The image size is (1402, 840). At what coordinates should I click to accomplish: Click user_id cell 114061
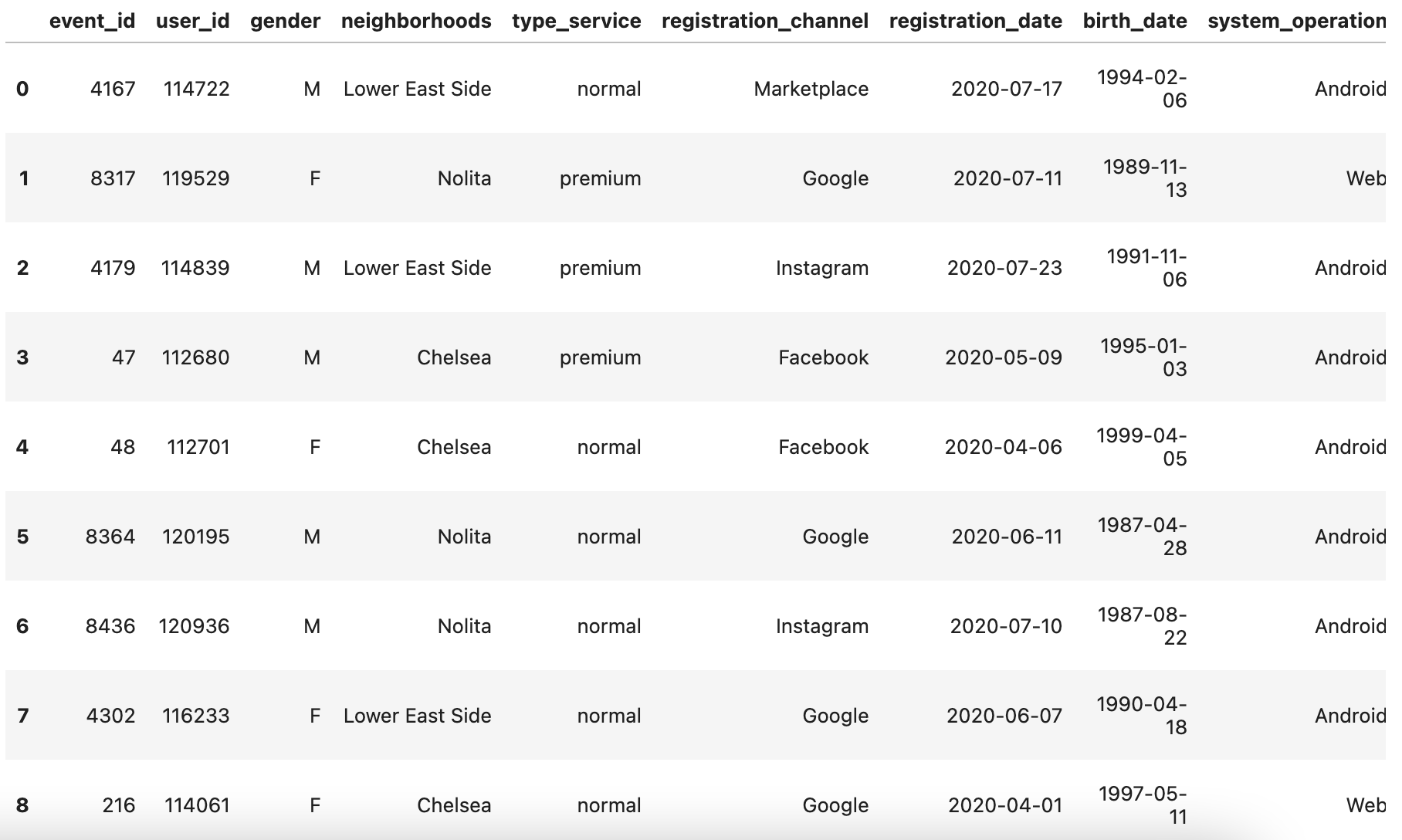[197, 805]
